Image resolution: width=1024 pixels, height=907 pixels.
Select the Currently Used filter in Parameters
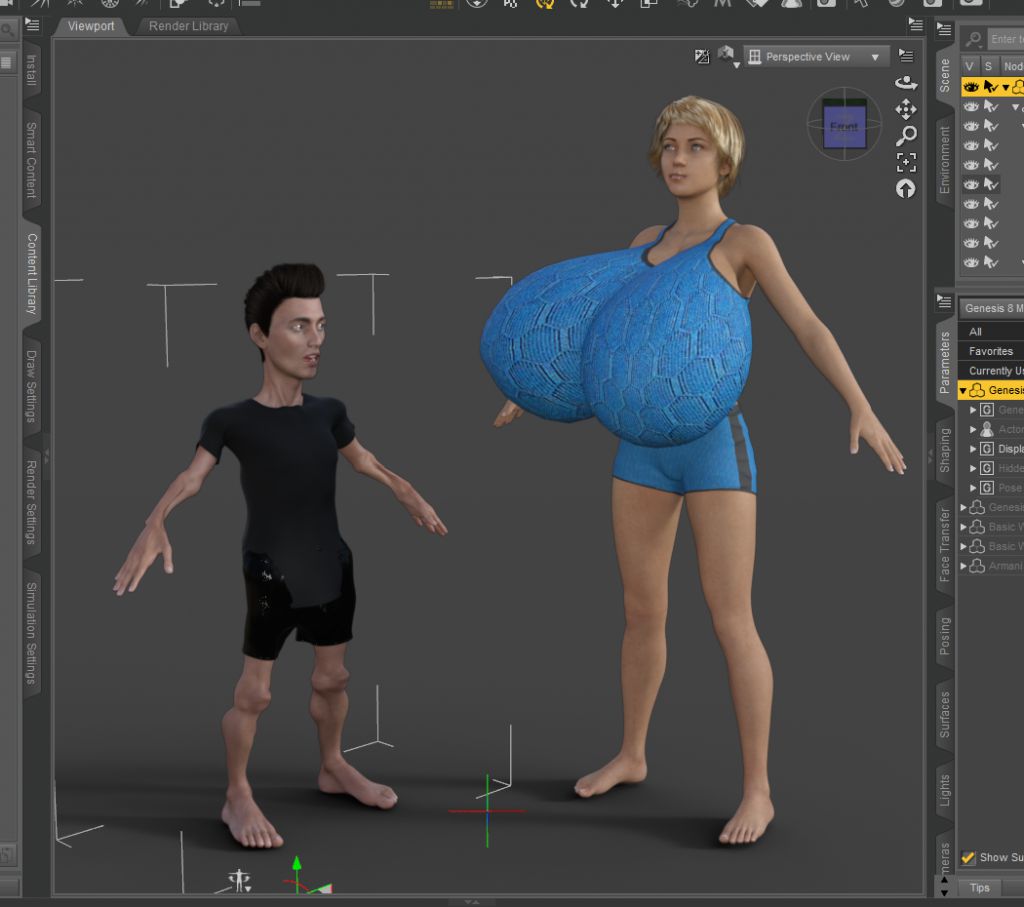click(x=991, y=371)
